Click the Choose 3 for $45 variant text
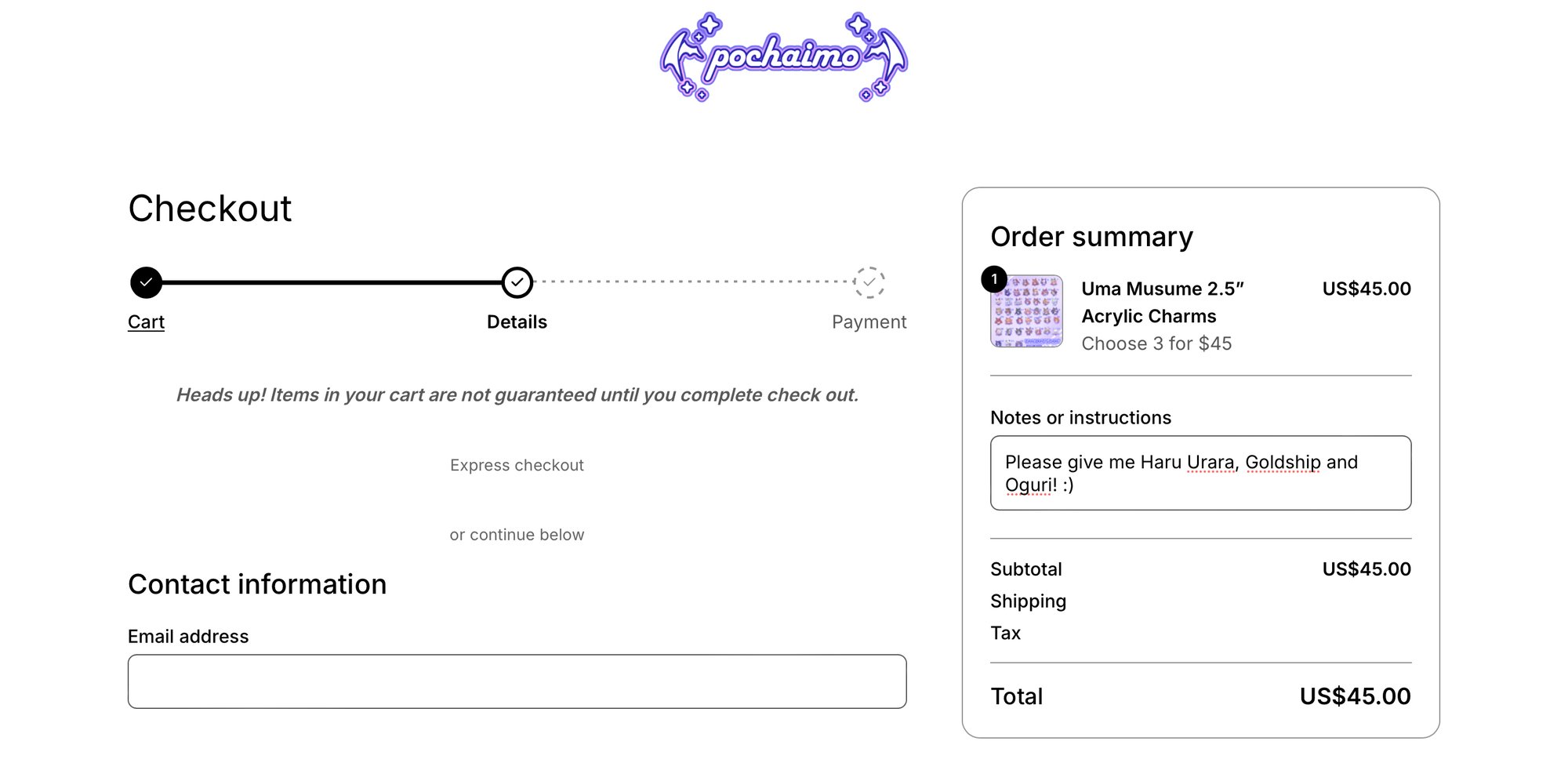1568x763 pixels. (x=1156, y=343)
